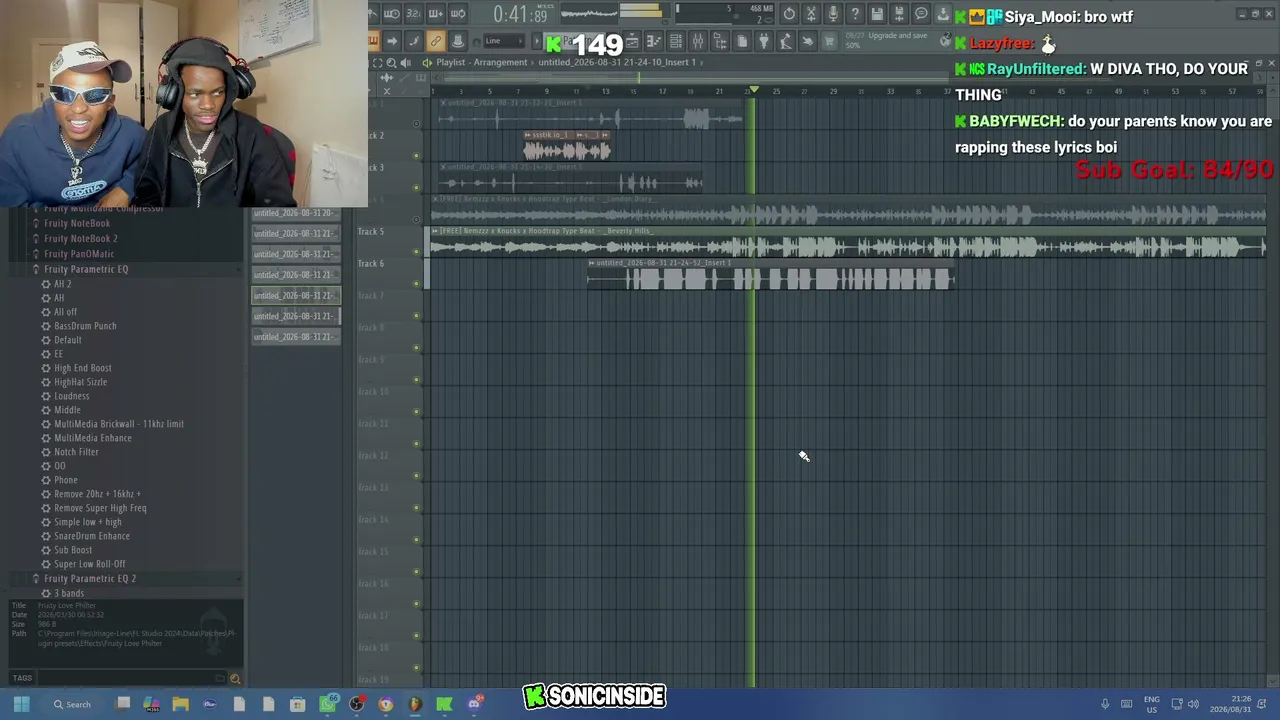This screenshot has width=1280, height=720.
Task: Open the plugin picker plug icon
Action: 764,41
